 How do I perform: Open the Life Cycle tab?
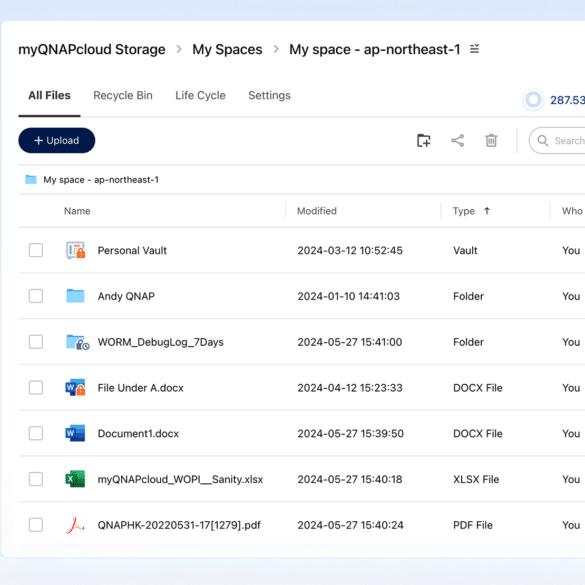200,96
